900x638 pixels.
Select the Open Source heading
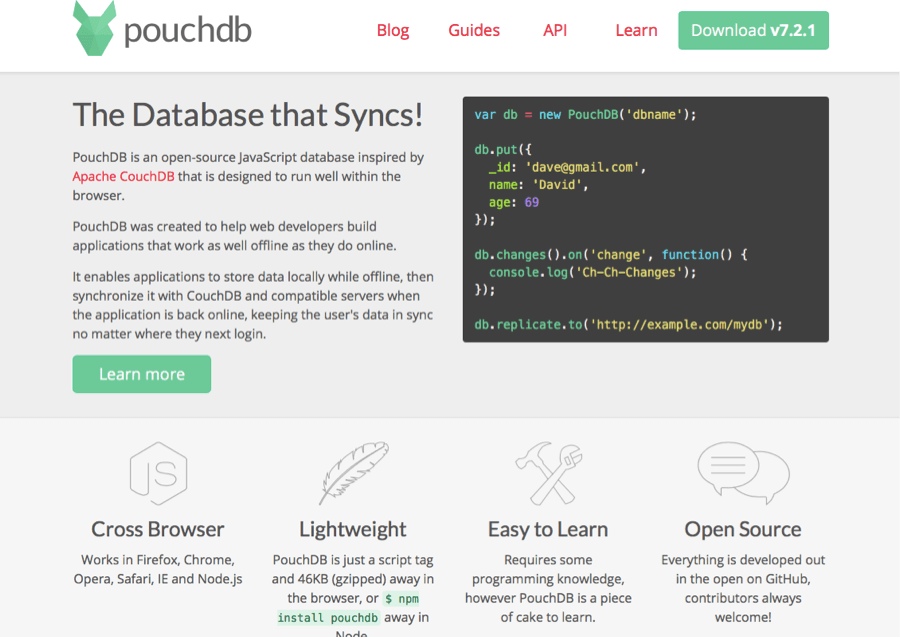(743, 529)
